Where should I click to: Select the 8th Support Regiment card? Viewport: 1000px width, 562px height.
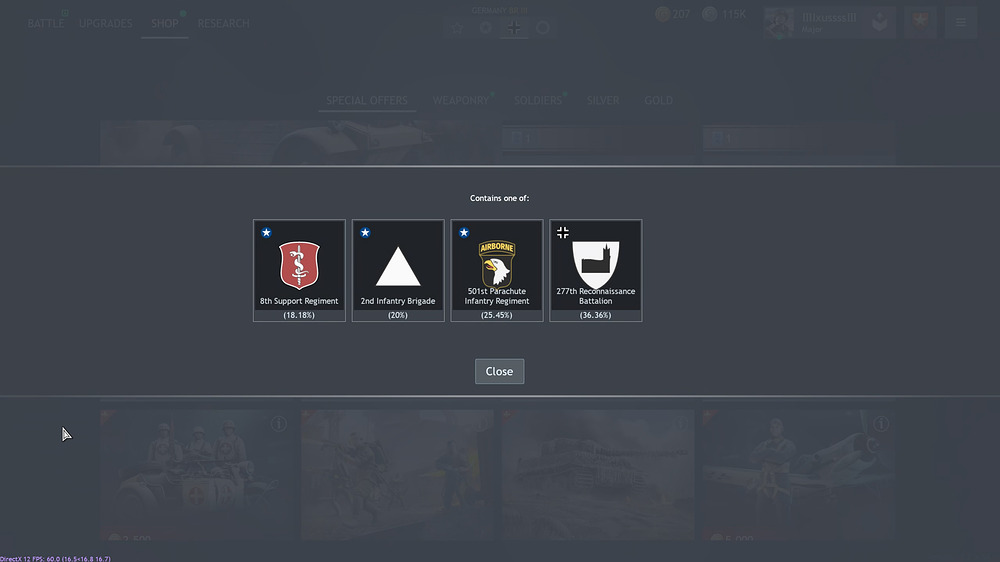[299, 270]
